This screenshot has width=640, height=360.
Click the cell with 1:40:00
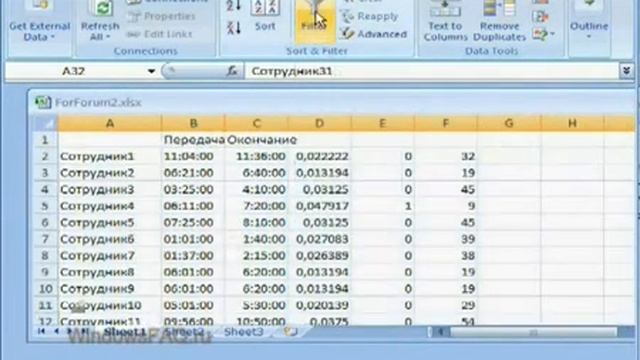[x=256, y=239]
